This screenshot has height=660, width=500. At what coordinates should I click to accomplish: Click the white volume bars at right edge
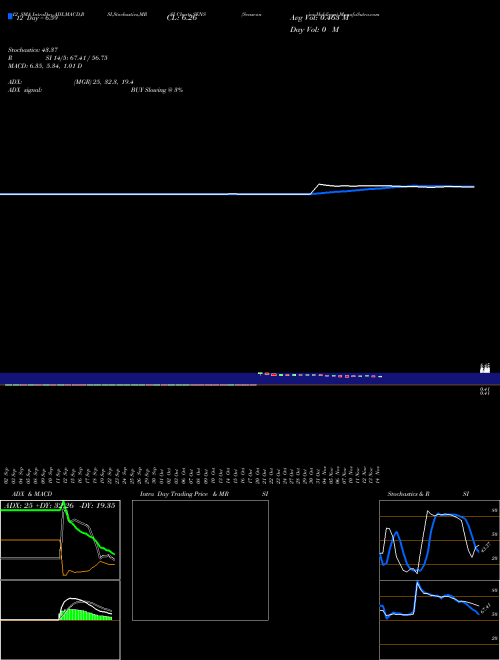point(485,368)
